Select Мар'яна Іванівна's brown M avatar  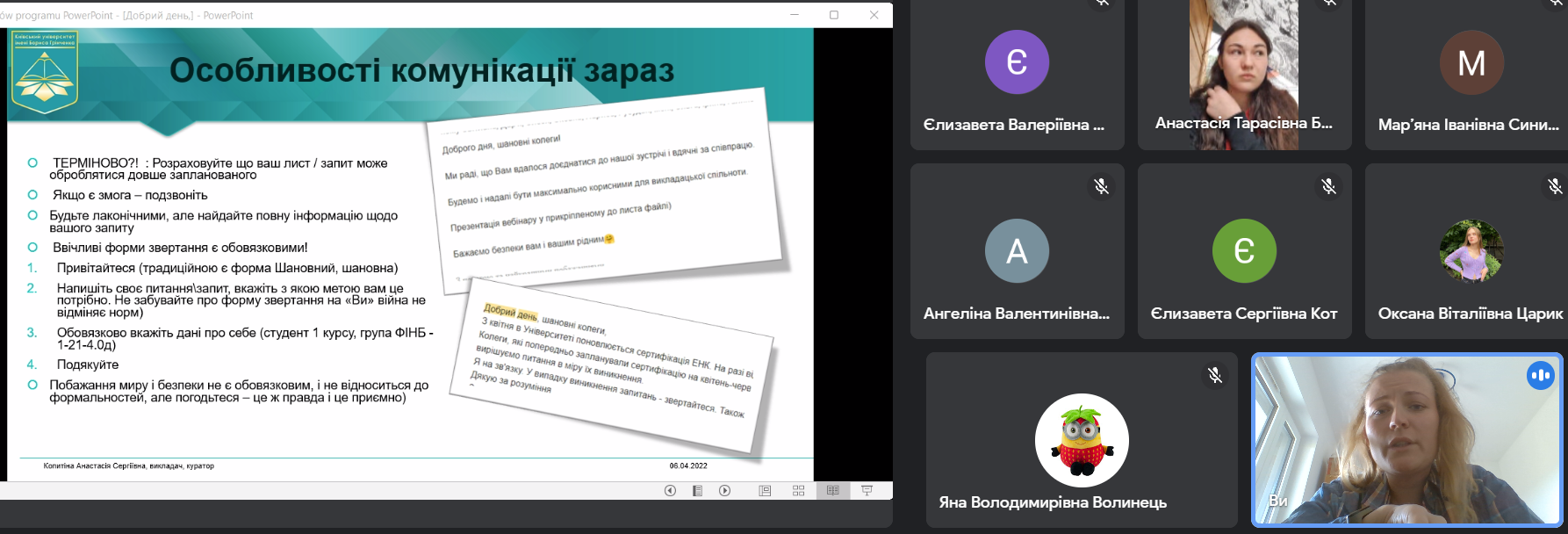click(x=1471, y=62)
